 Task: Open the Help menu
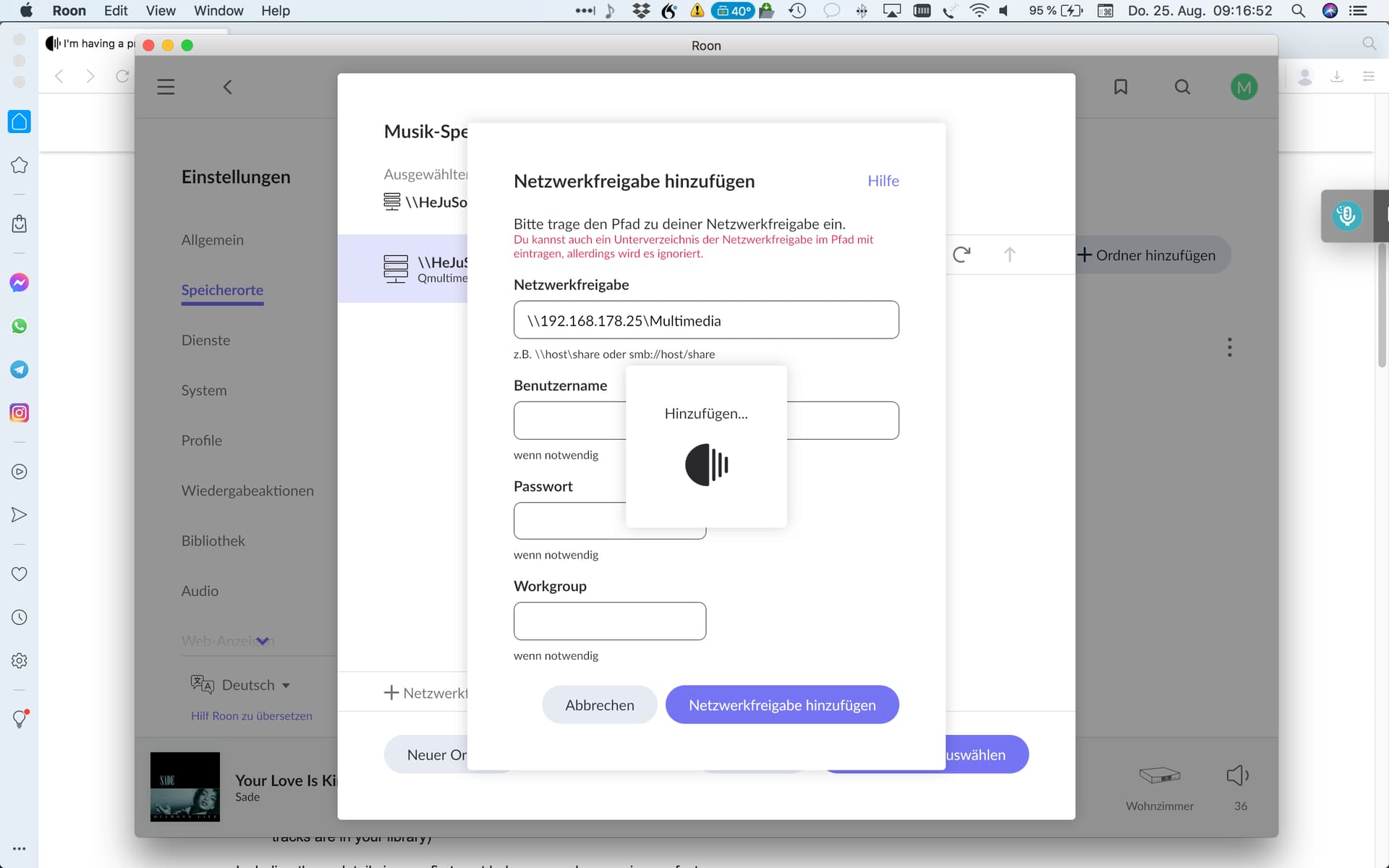click(x=276, y=11)
